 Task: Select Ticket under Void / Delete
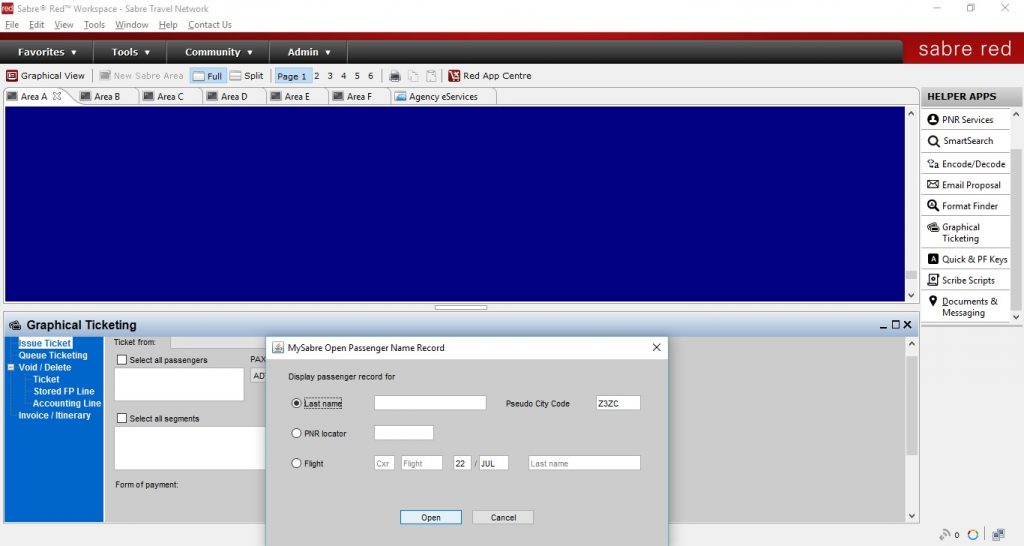tap(46, 379)
